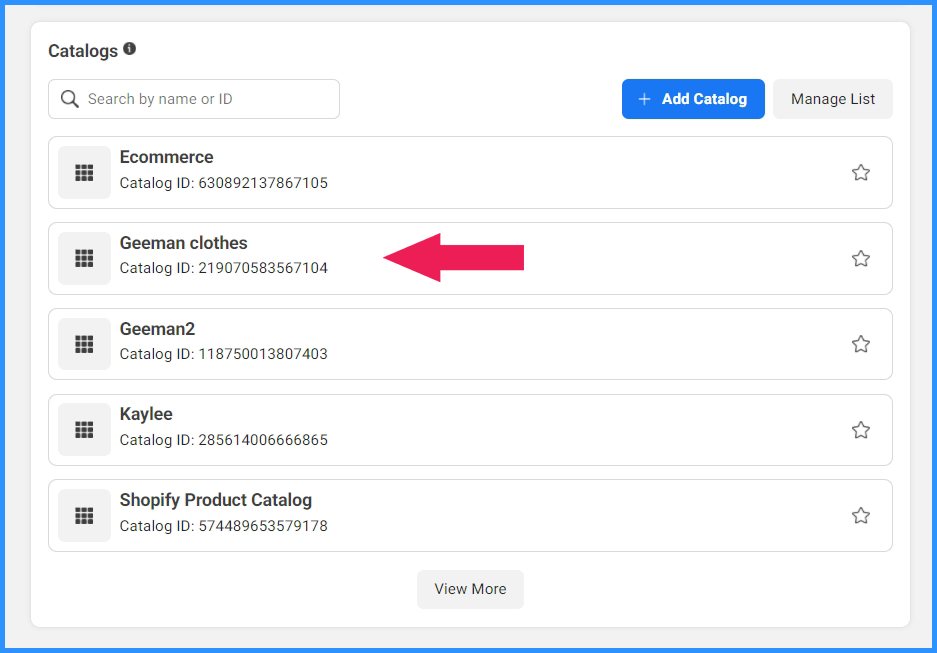Open the Geeman clothes catalog title
The width and height of the screenshot is (937, 653).
click(x=183, y=243)
